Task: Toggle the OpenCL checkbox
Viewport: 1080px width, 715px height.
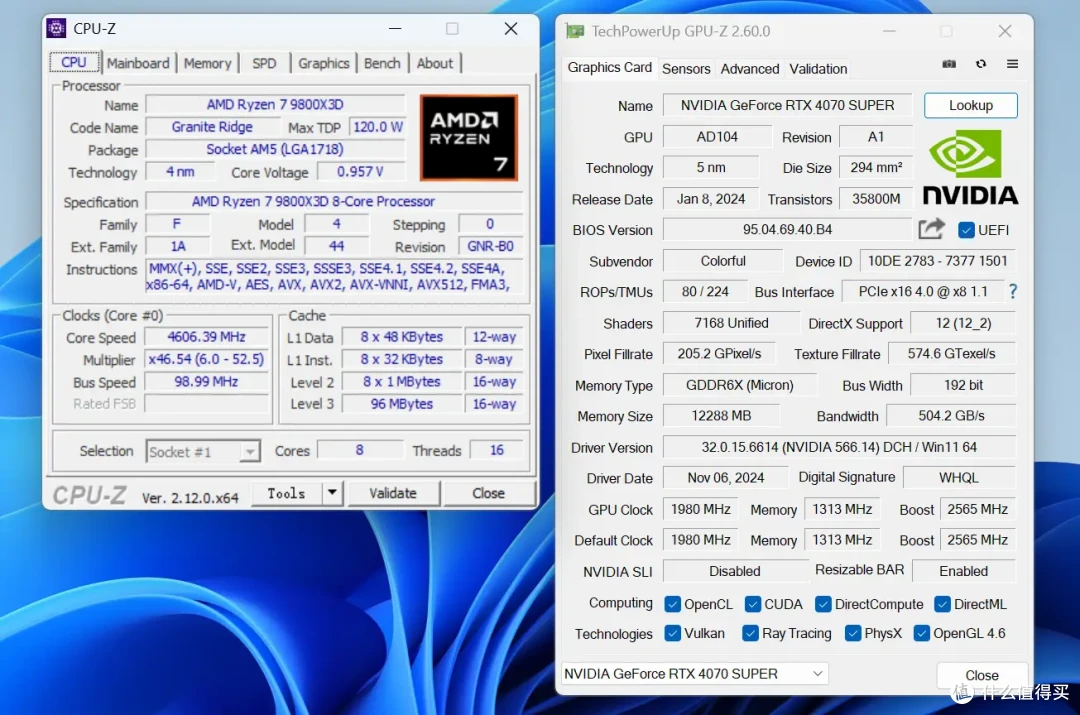Action: point(672,604)
